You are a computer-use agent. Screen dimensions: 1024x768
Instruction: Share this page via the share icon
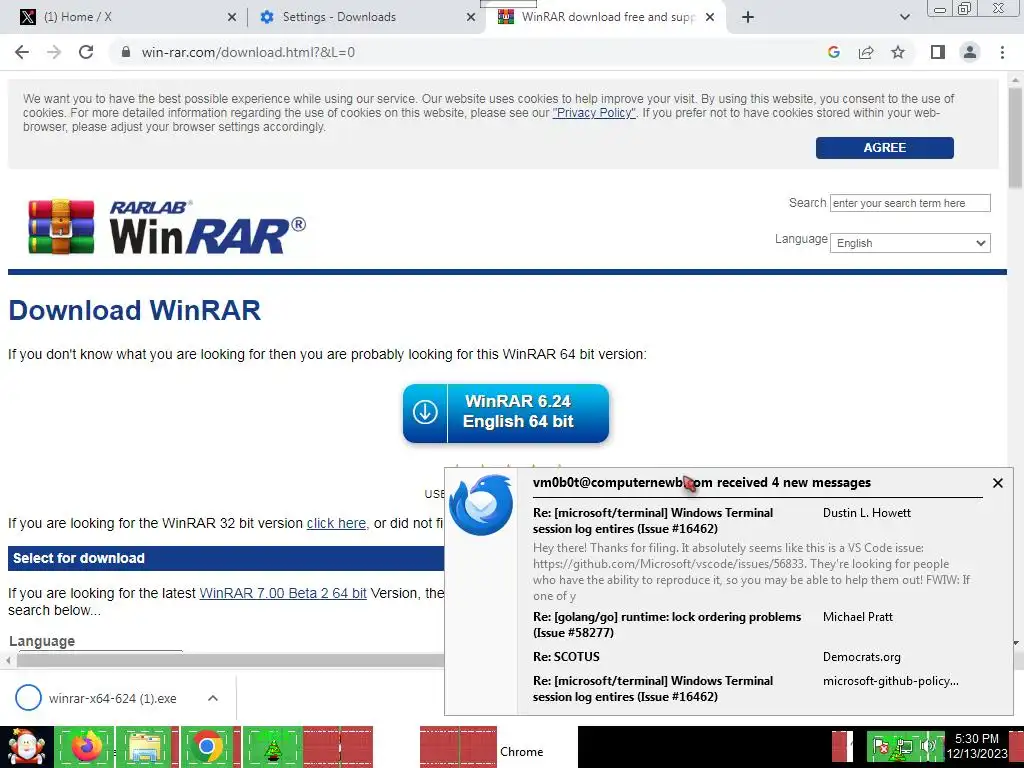(x=866, y=52)
